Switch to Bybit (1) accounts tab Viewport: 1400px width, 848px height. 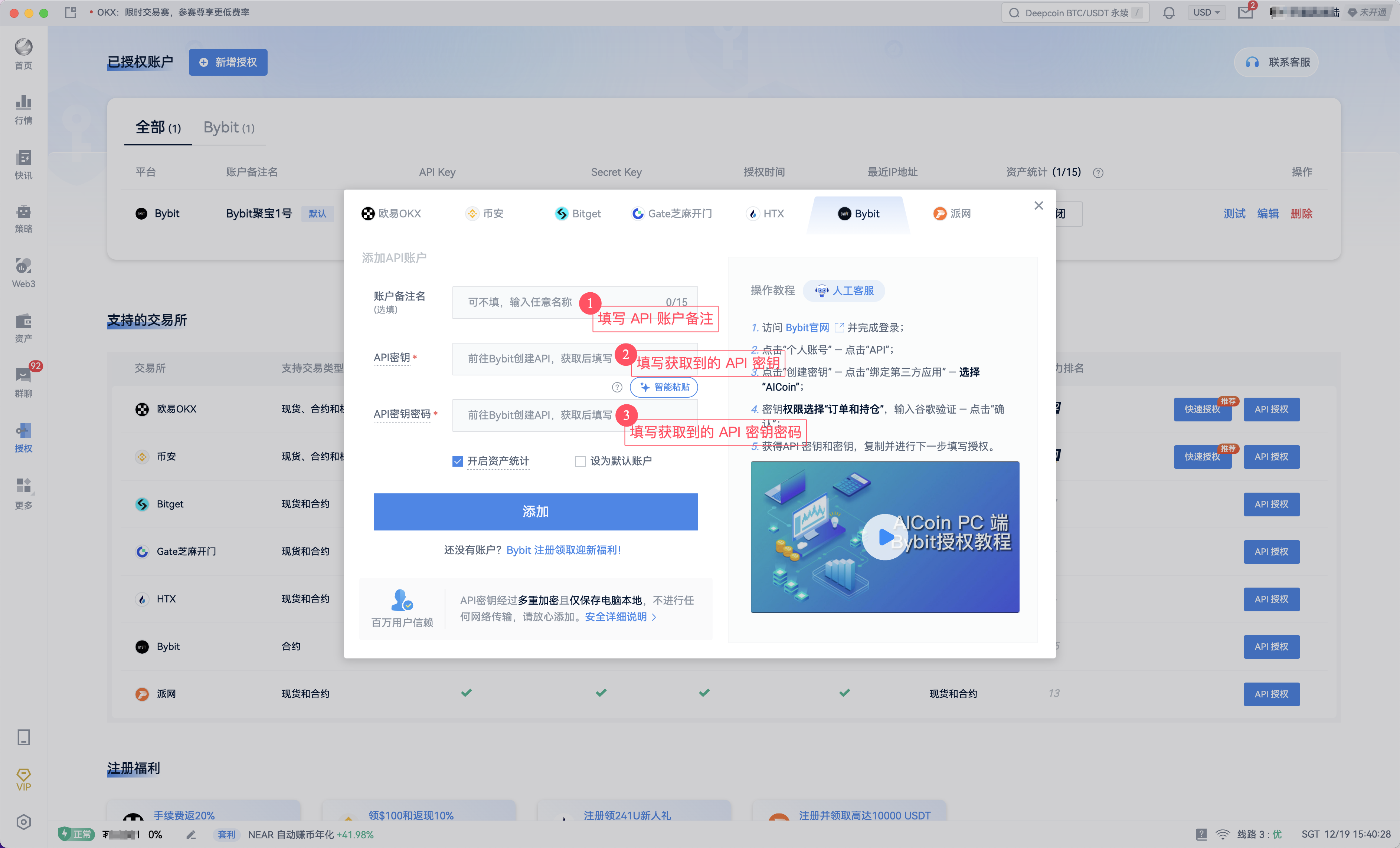tap(229, 127)
